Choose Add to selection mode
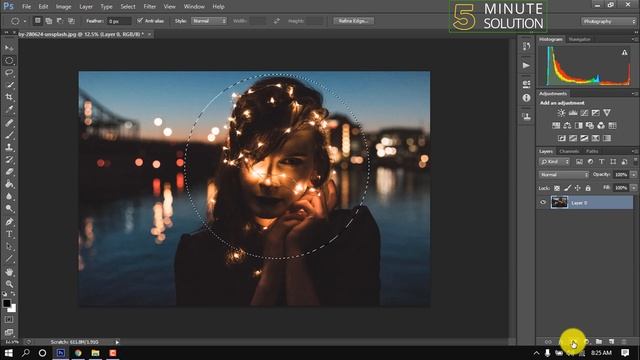 click(49, 21)
